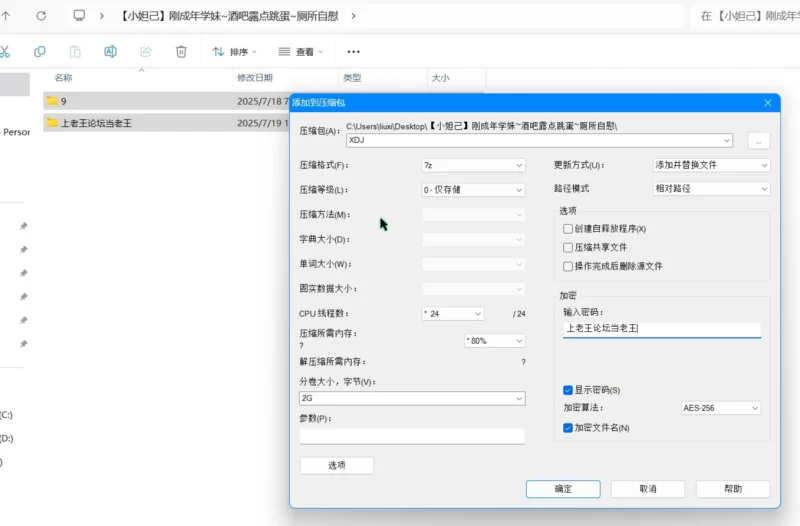
Task: Open the 更新方式 dropdown showing 添加并替换文件
Action: click(x=711, y=165)
